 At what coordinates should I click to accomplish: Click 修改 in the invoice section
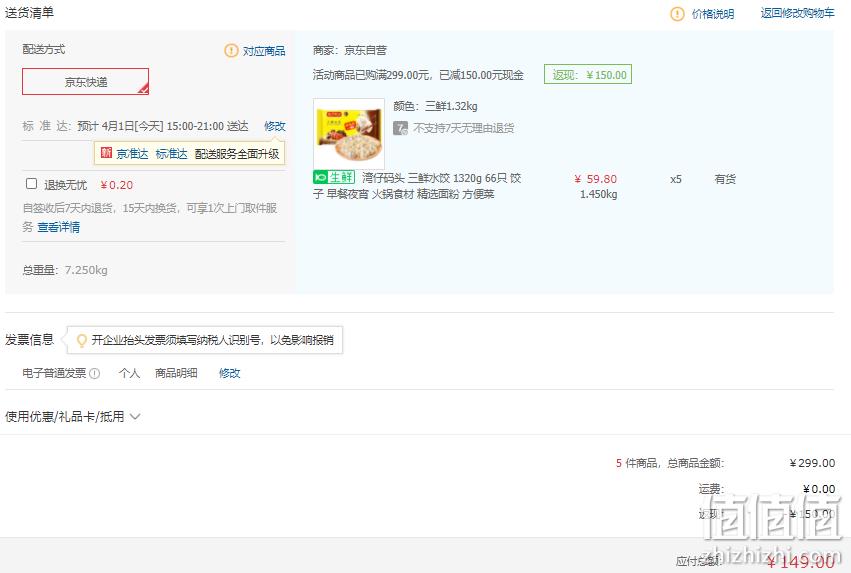[x=229, y=373]
